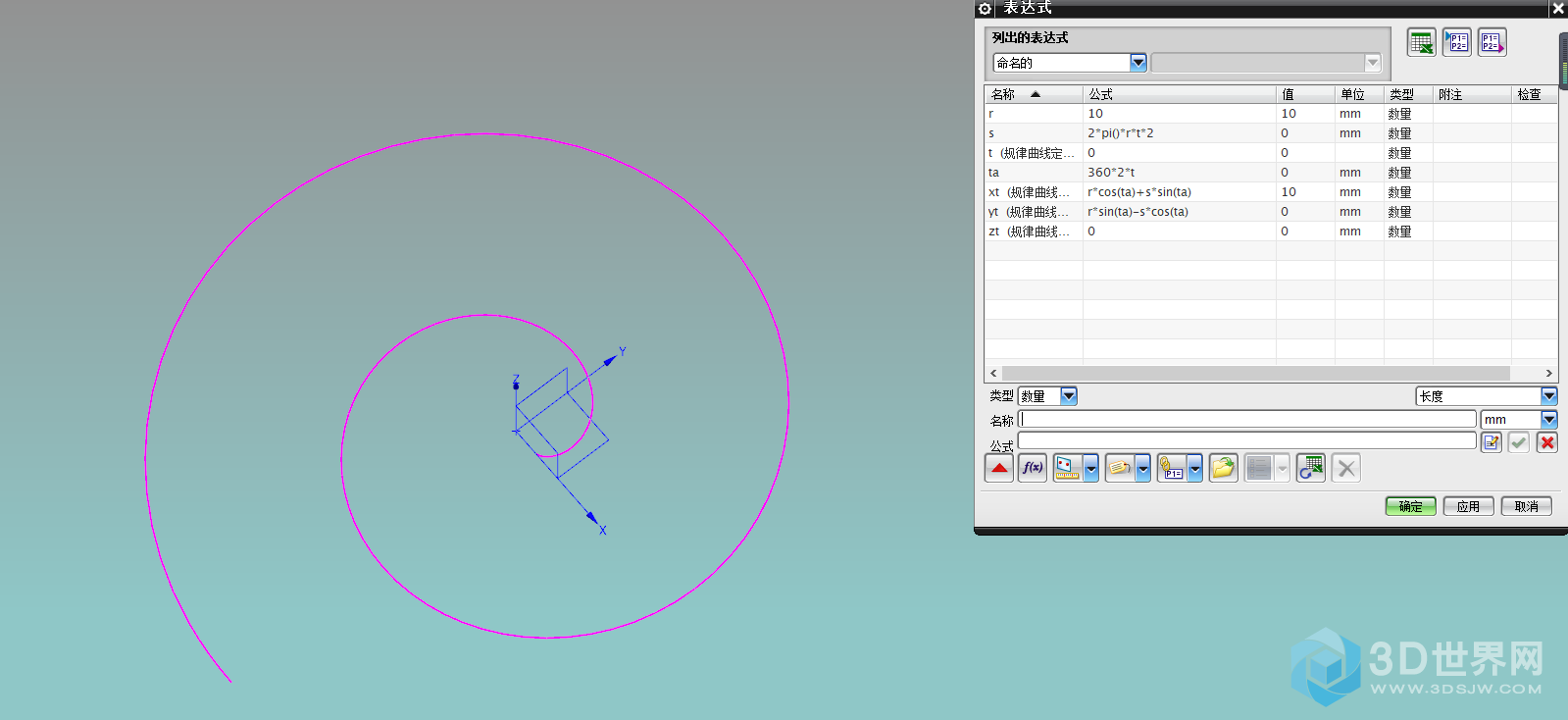Open the disabled filter combo box arrow
Screen dimensions: 1568x720
(1373, 63)
